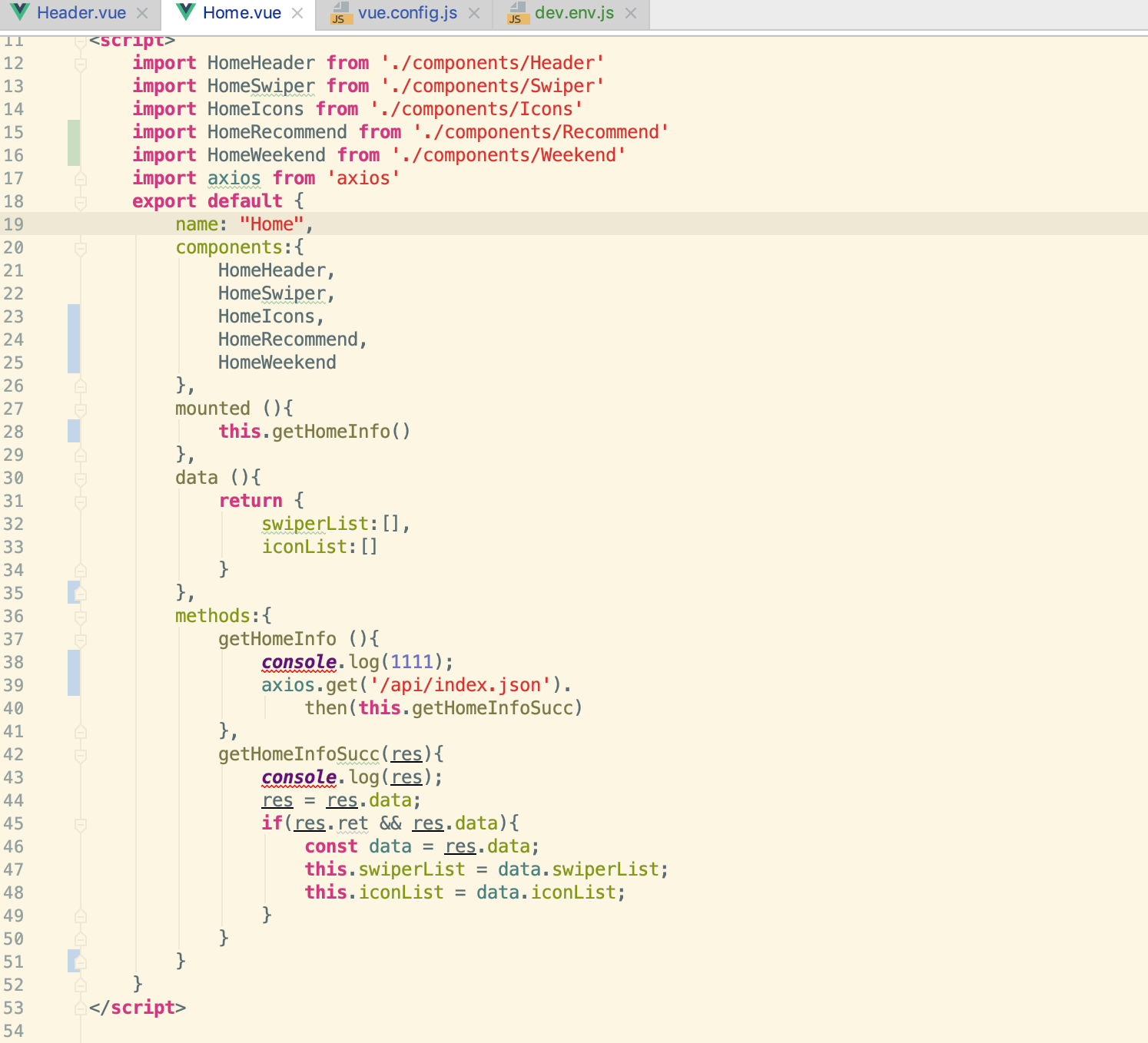Collapse the data function fold at line 30
The height and width of the screenshot is (1043, 1148).
[81, 478]
